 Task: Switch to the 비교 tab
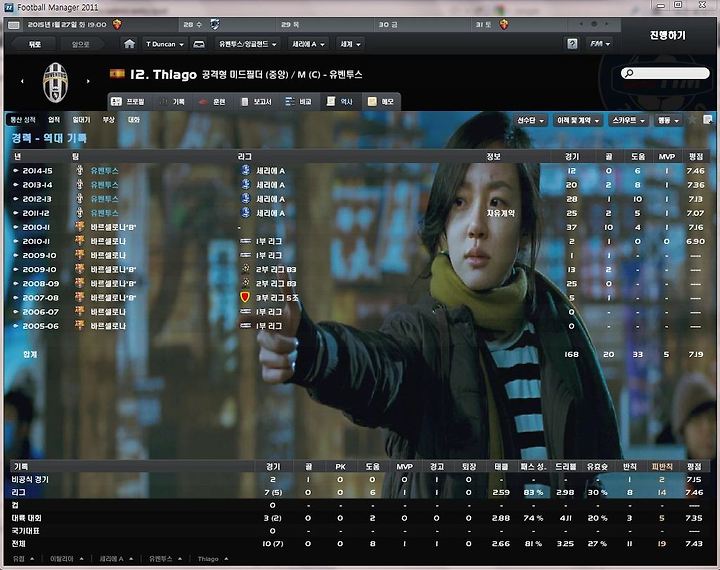(298, 102)
